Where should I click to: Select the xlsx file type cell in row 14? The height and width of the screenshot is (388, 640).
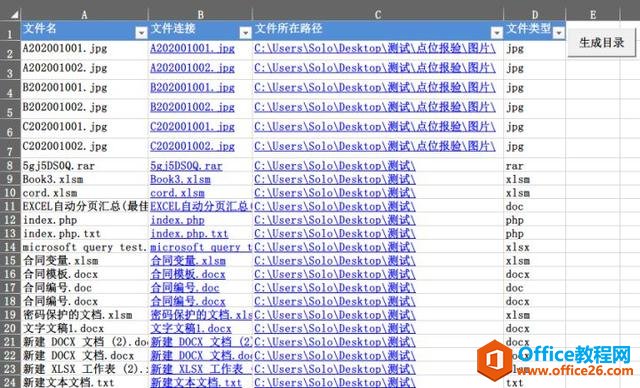535,247
